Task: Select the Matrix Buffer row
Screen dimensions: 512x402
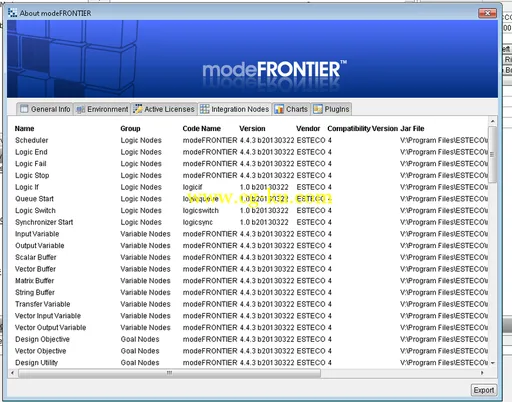Action: tap(251, 281)
